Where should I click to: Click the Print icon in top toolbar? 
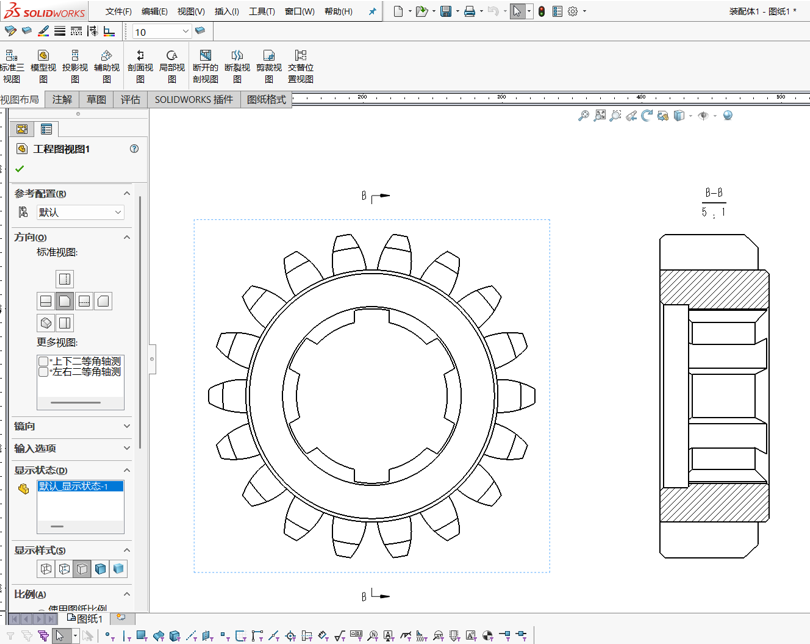pyautogui.click(x=469, y=12)
